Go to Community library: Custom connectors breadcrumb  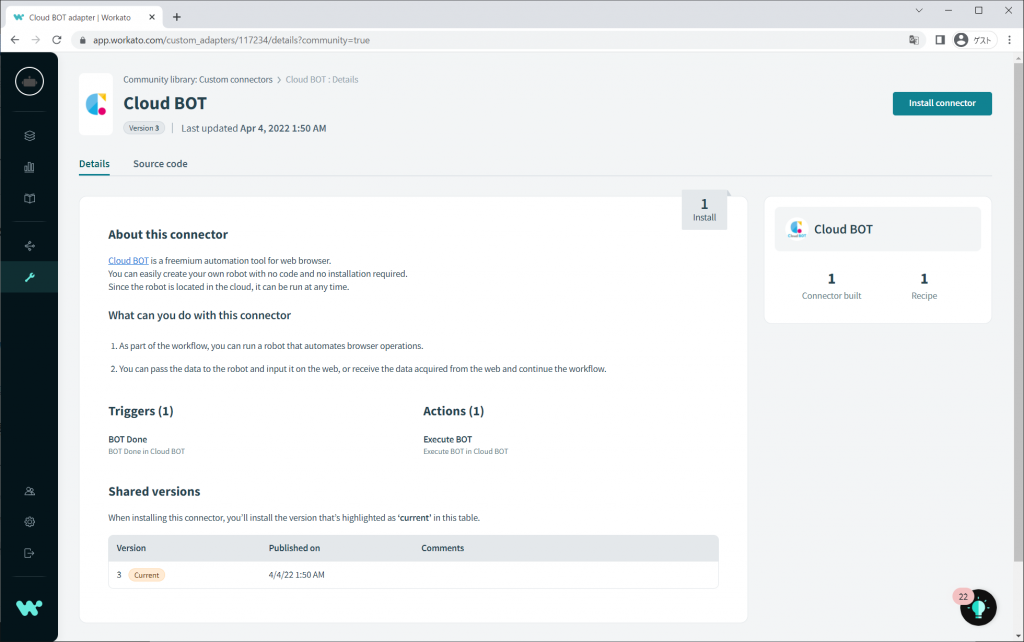click(x=198, y=80)
